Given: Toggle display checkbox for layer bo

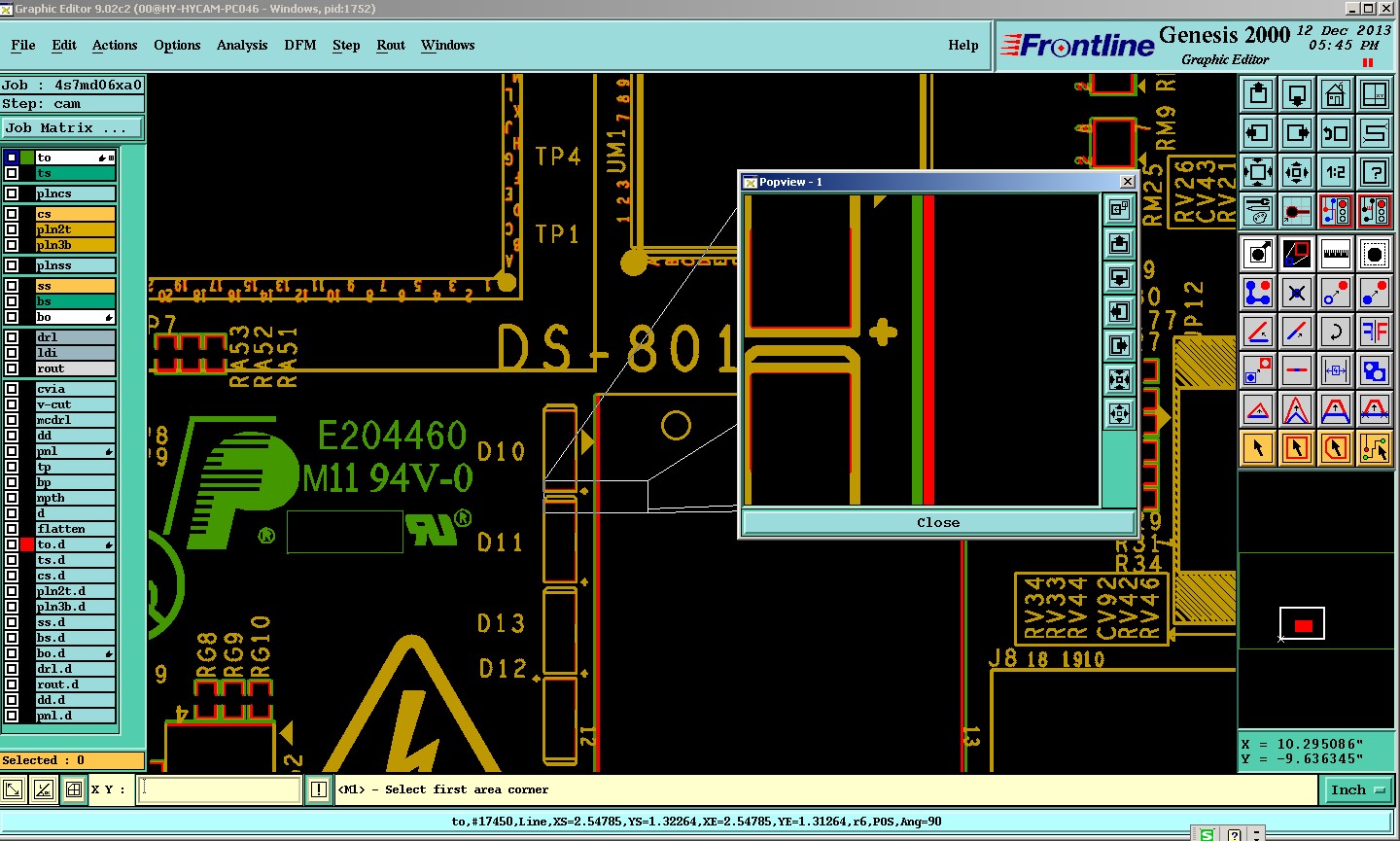Looking at the screenshot, I should (x=12, y=317).
